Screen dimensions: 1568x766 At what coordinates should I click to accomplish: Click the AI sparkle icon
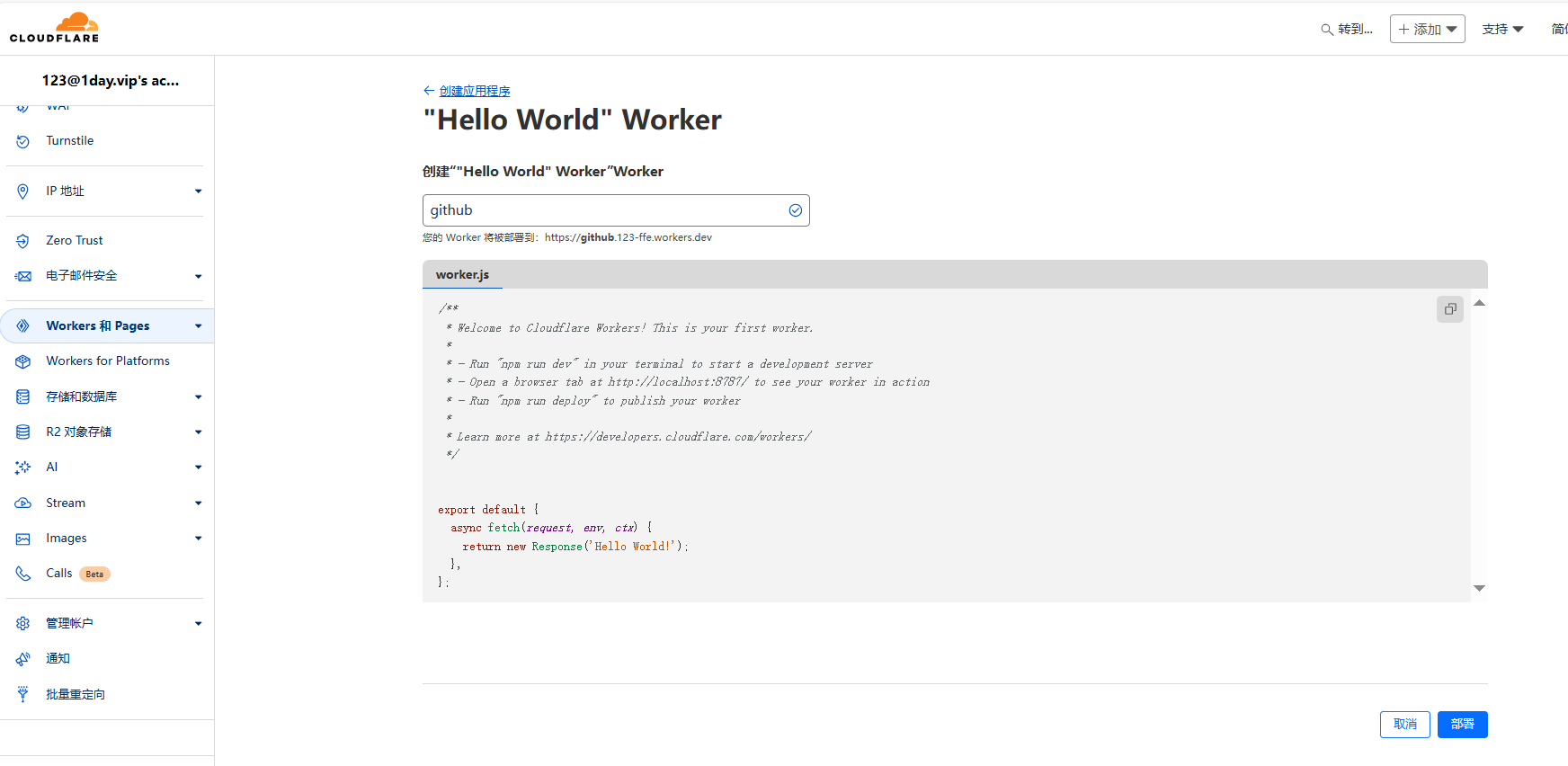23,468
